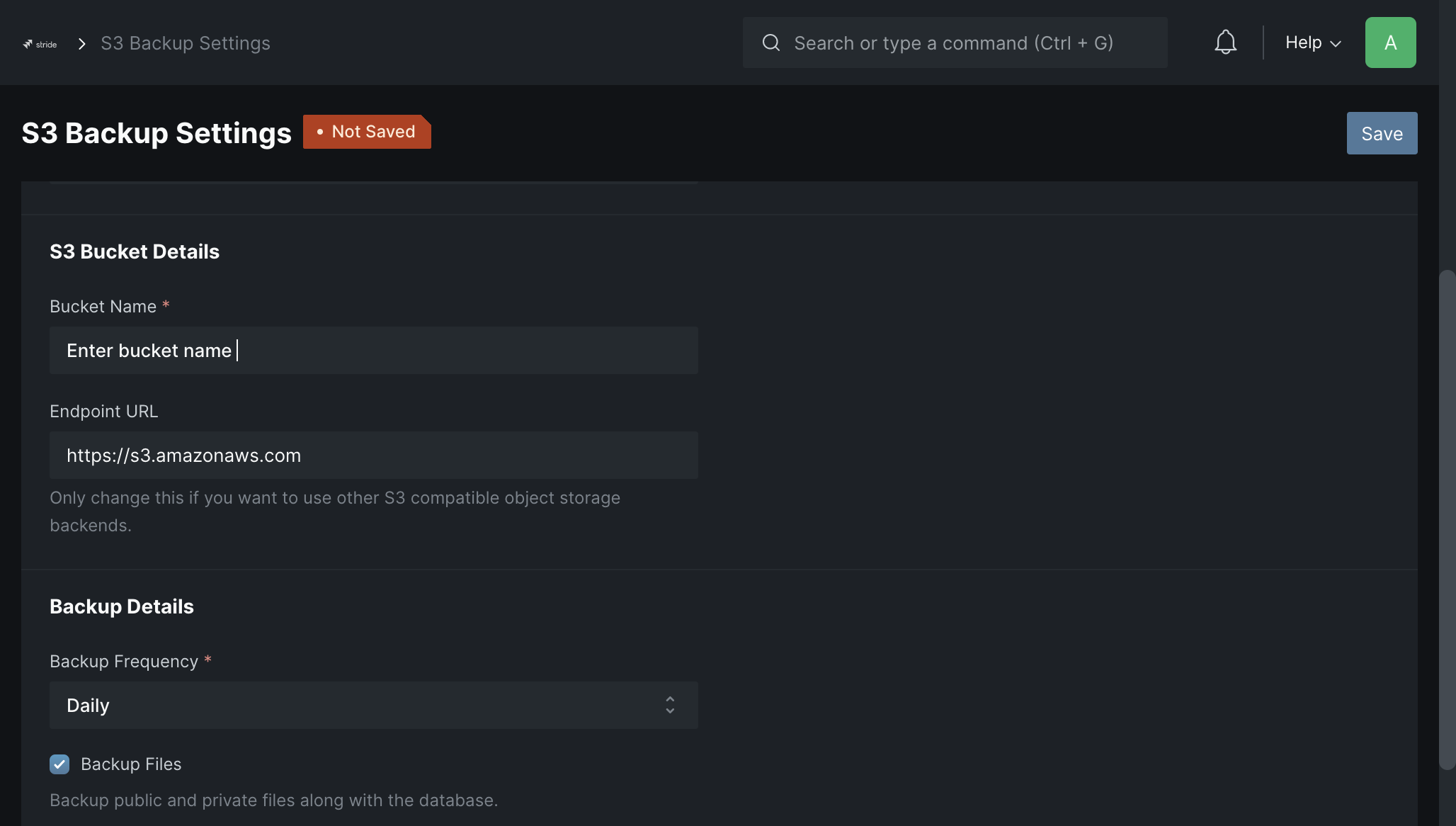
Task: Save the S3 Backup Settings
Action: (1382, 133)
